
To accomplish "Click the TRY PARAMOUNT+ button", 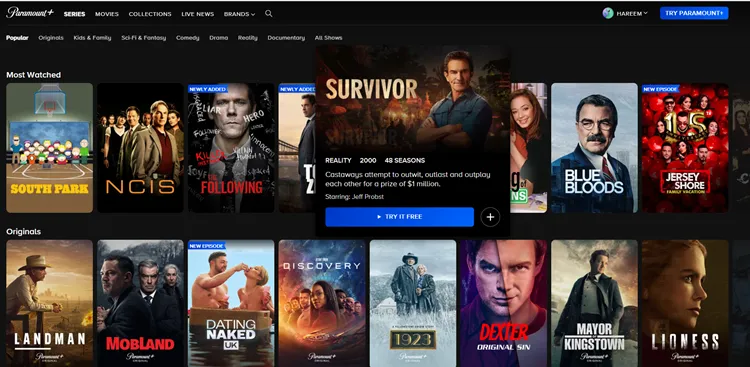I will point(694,13).
